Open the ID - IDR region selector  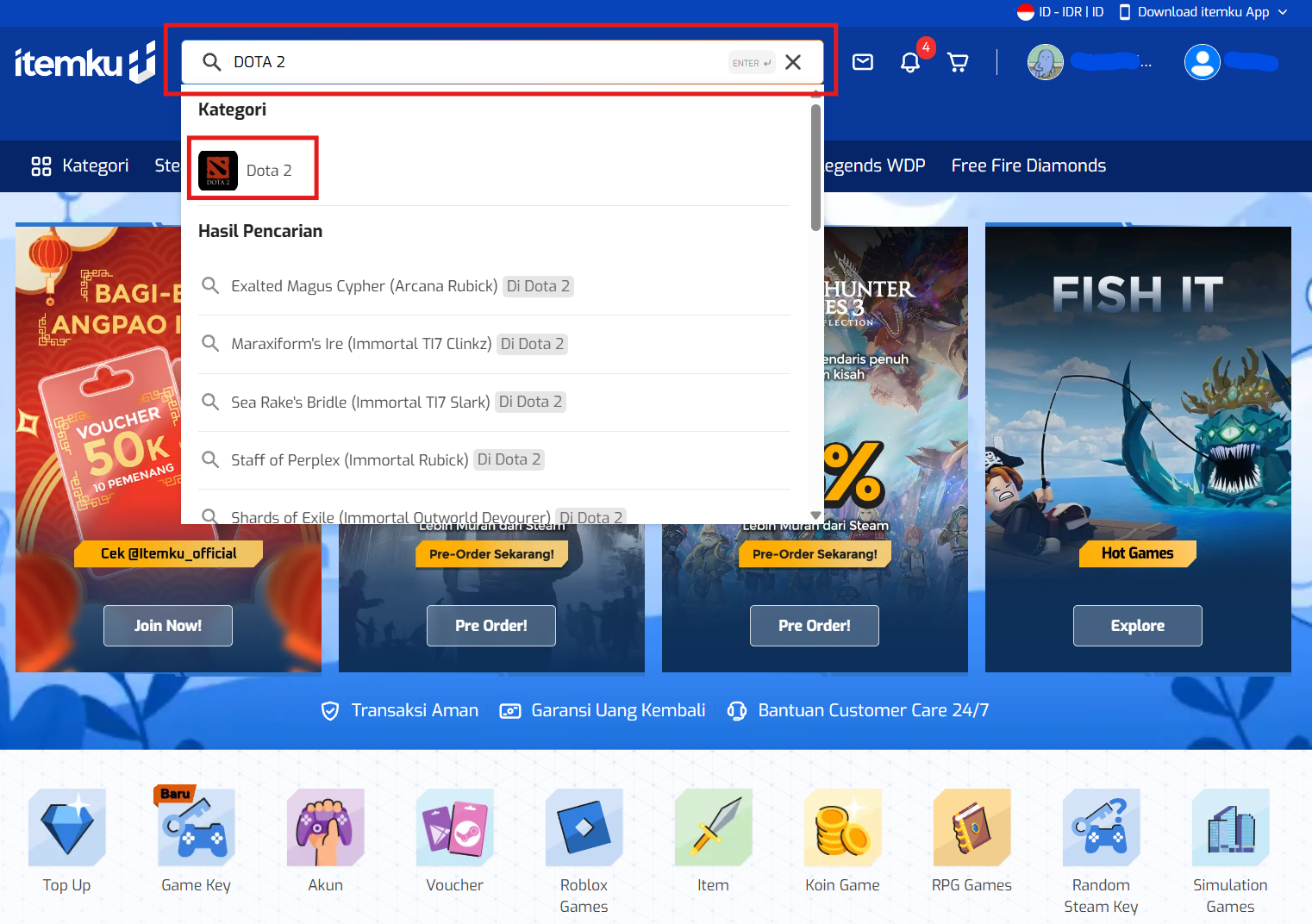pos(1060,12)
